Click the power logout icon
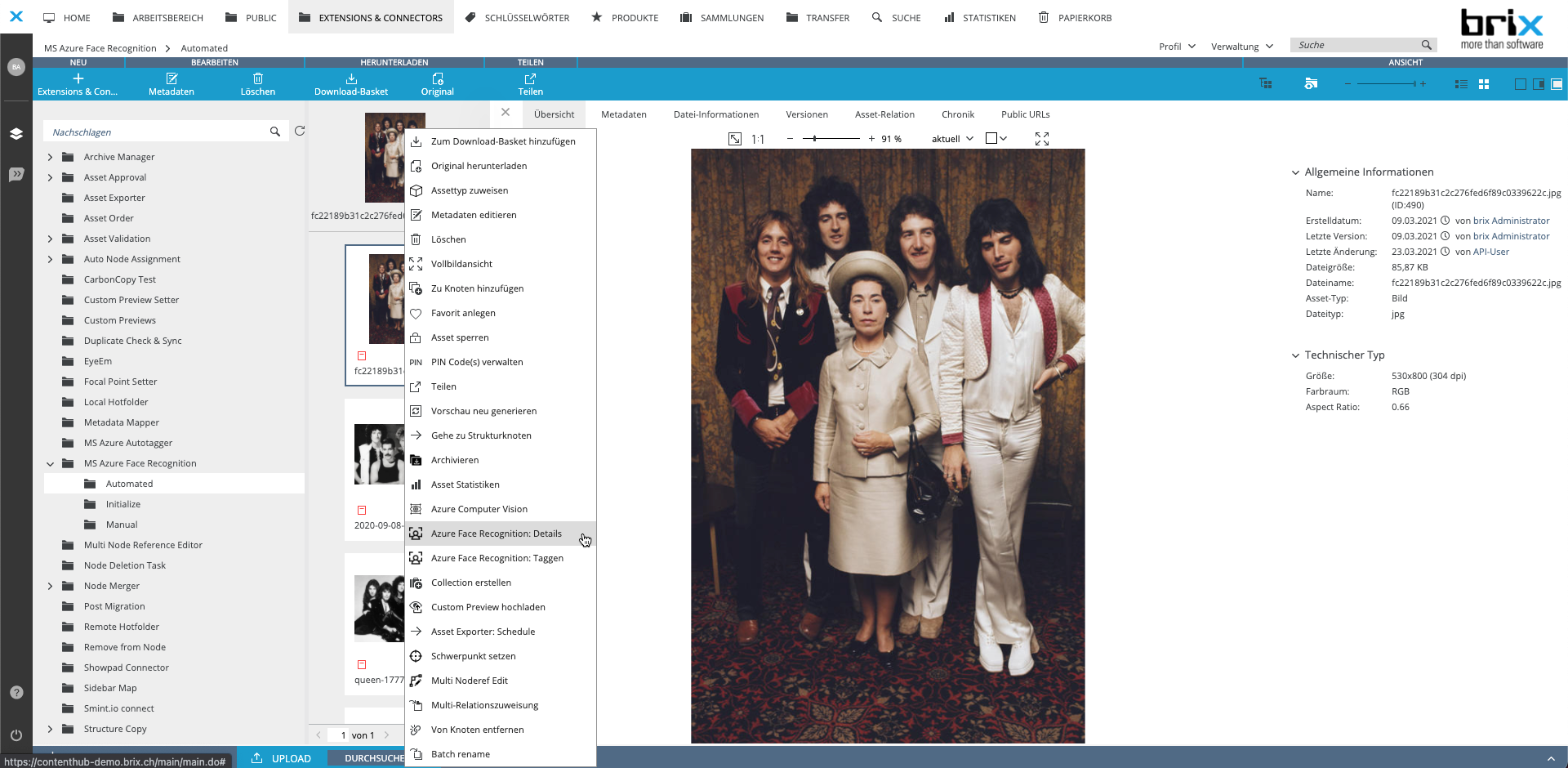 (x=16, y=735)
